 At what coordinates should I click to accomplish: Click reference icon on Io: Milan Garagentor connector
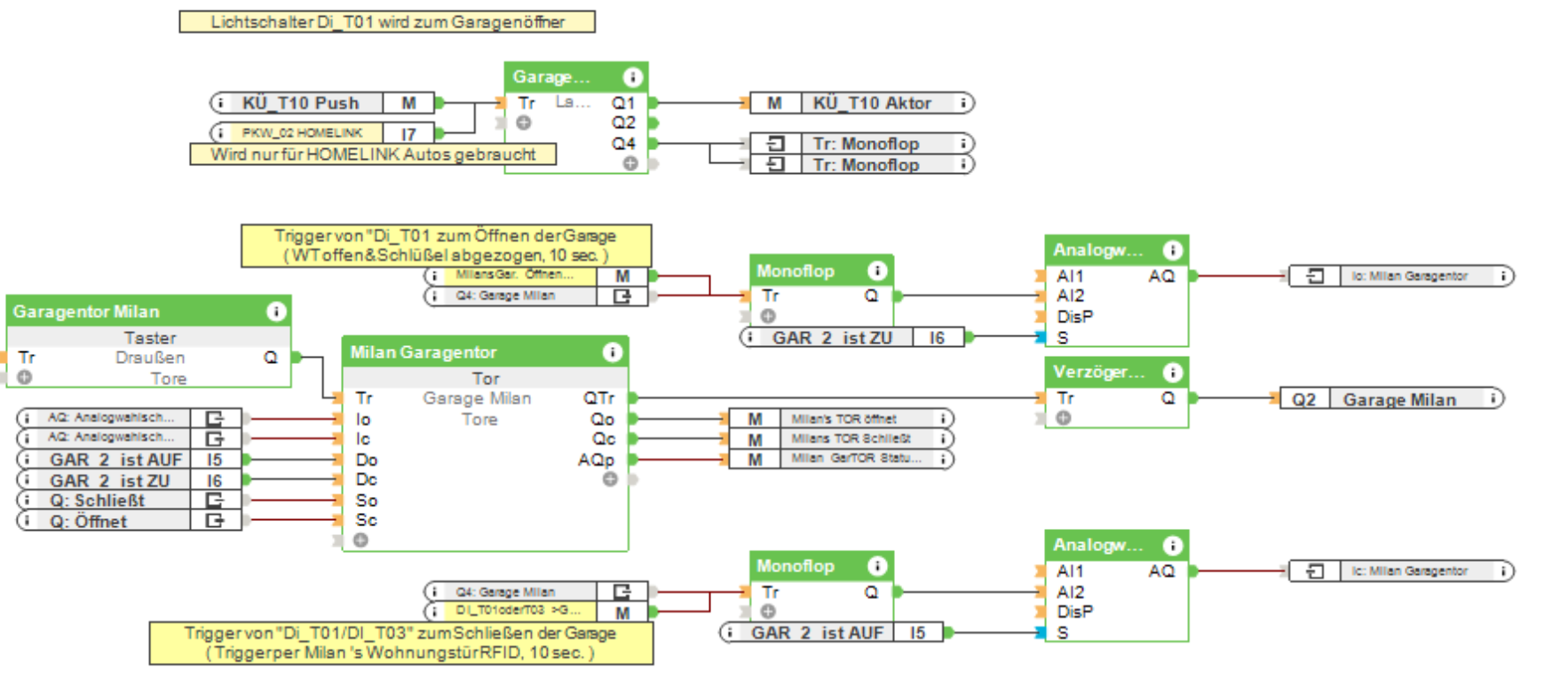coord(1315,276)
